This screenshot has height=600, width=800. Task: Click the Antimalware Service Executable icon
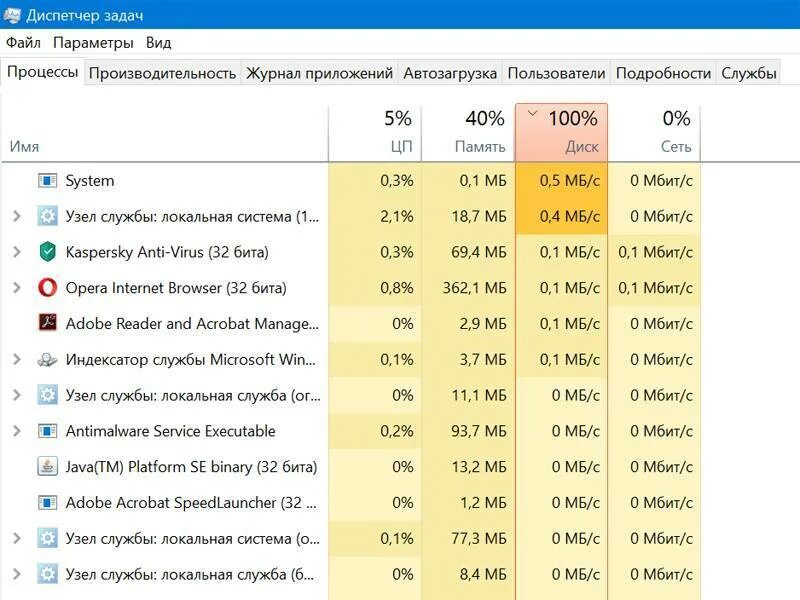tap(47, 431)
